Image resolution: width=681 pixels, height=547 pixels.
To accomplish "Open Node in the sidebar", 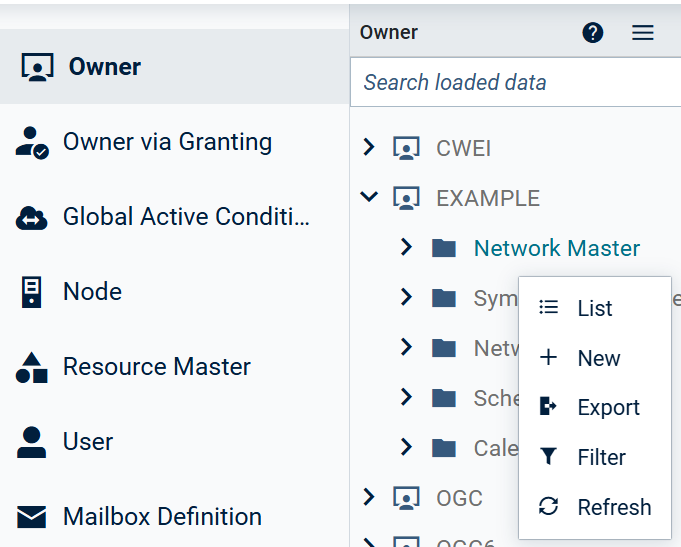I will click(174, 292).
